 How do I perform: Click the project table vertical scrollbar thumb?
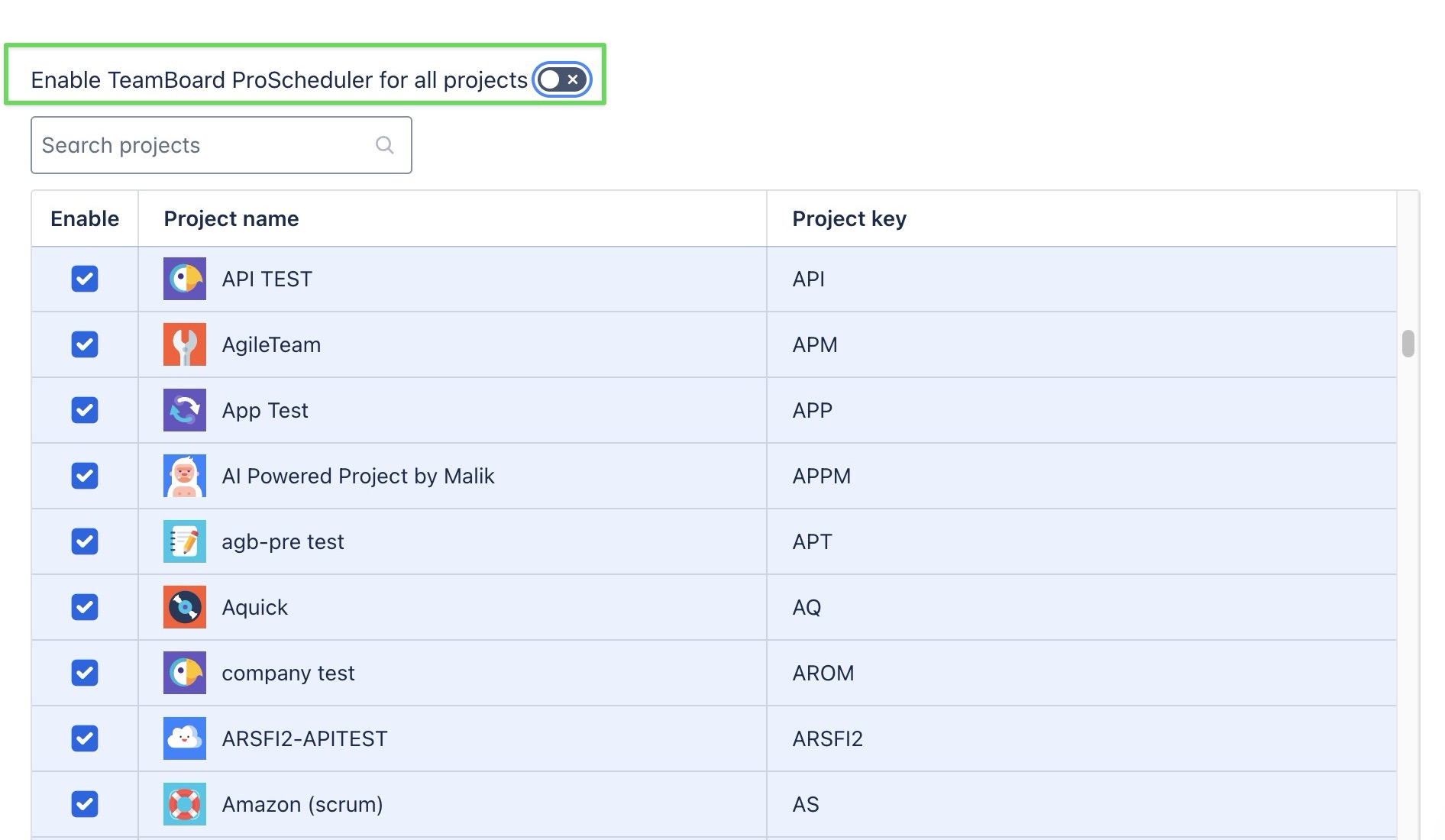[1408, 344]
